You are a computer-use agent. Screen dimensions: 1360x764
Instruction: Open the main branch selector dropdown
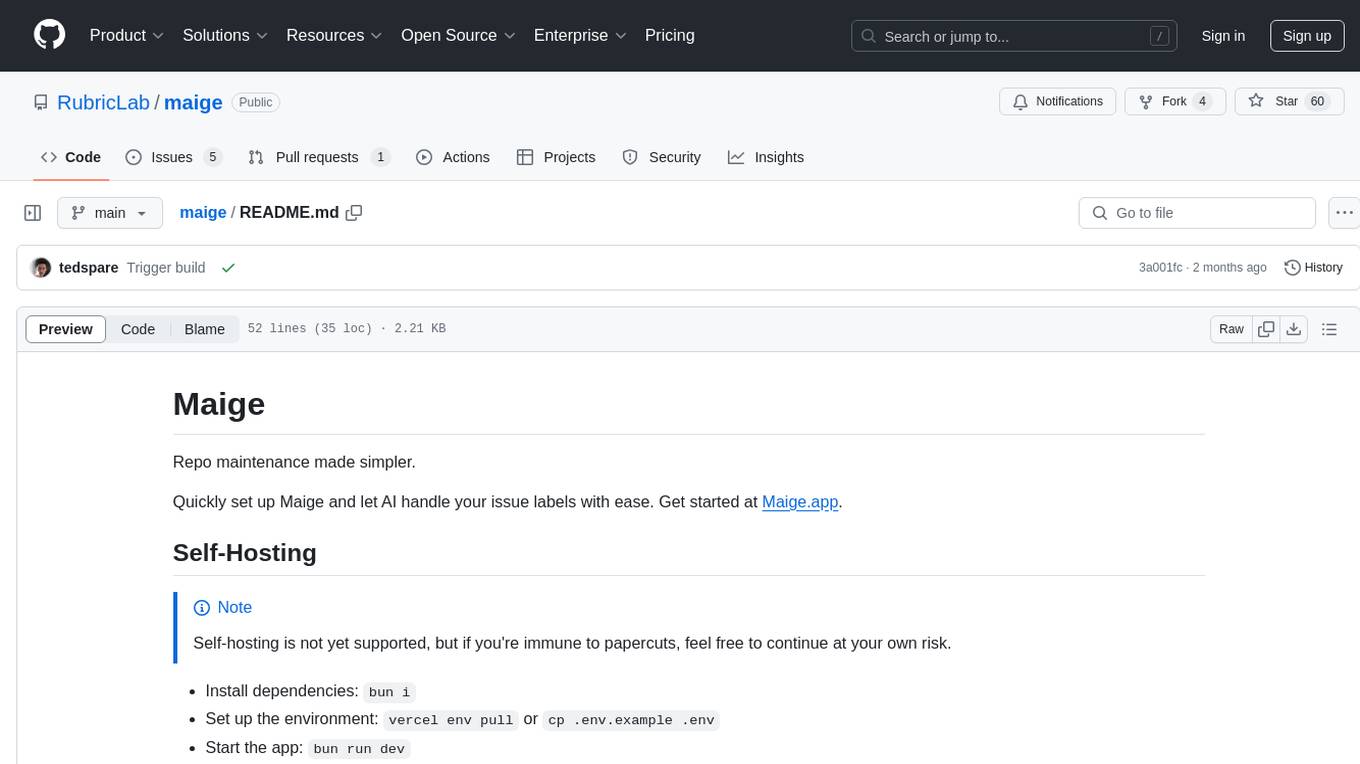click(x=110, y=213)
